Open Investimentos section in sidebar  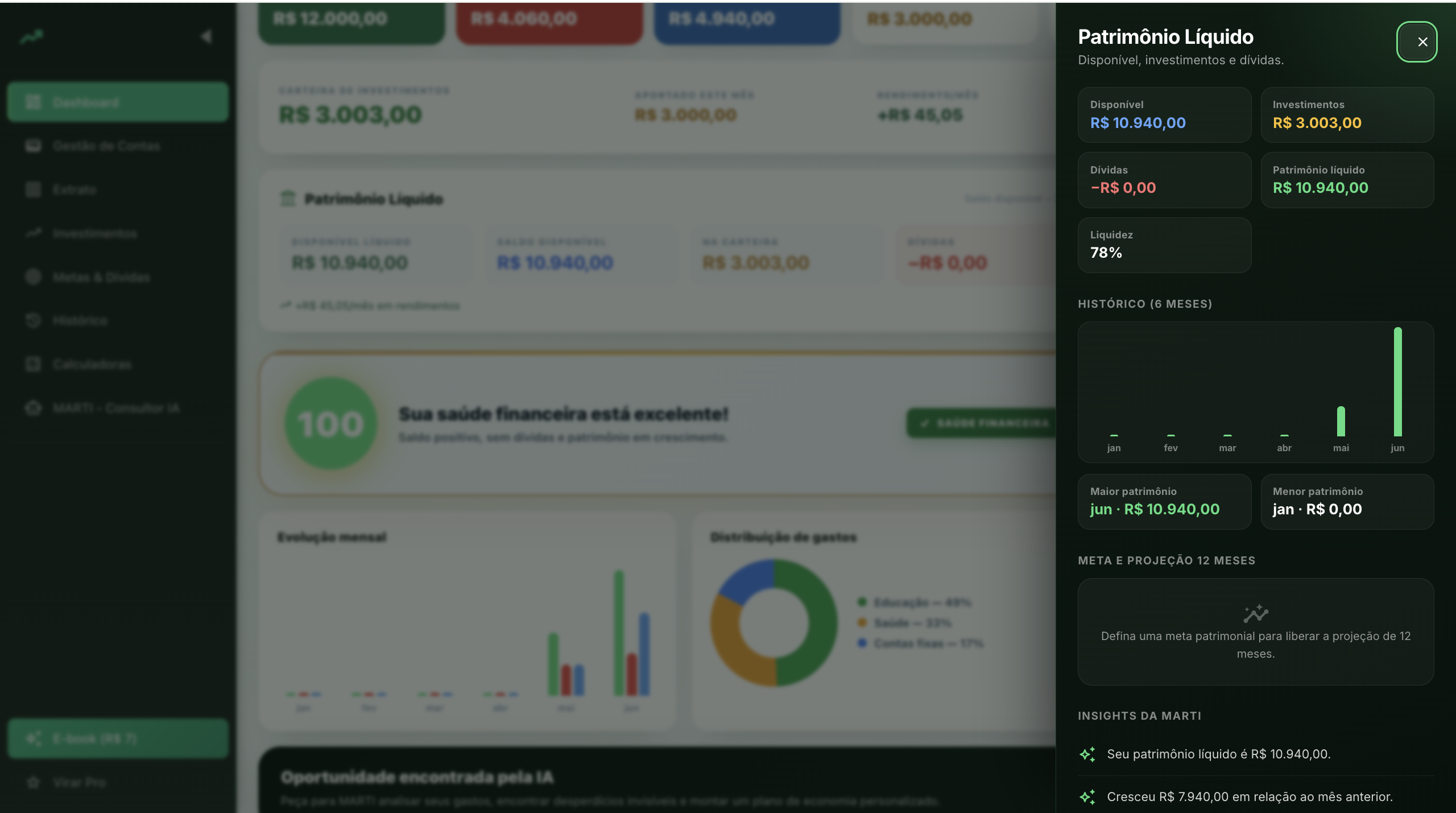118,233
